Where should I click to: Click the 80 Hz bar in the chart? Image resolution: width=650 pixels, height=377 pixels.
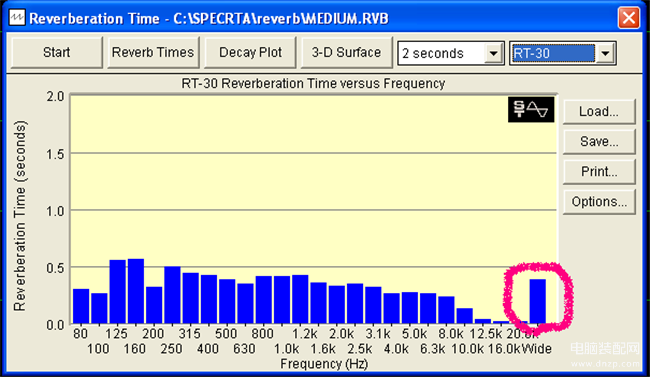tap(81, 306)
